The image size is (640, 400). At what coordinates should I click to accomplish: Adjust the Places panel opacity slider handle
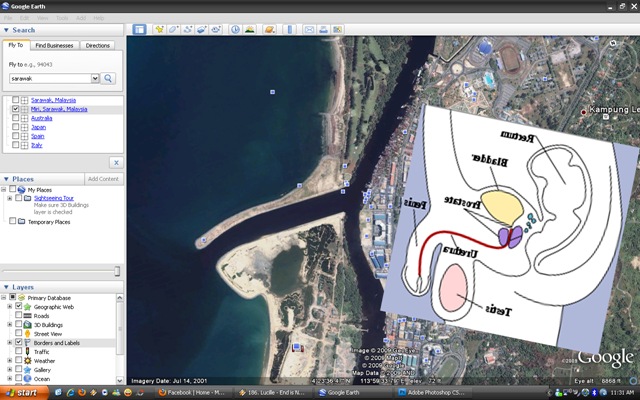pyautogui.click(x=117, y=271)
